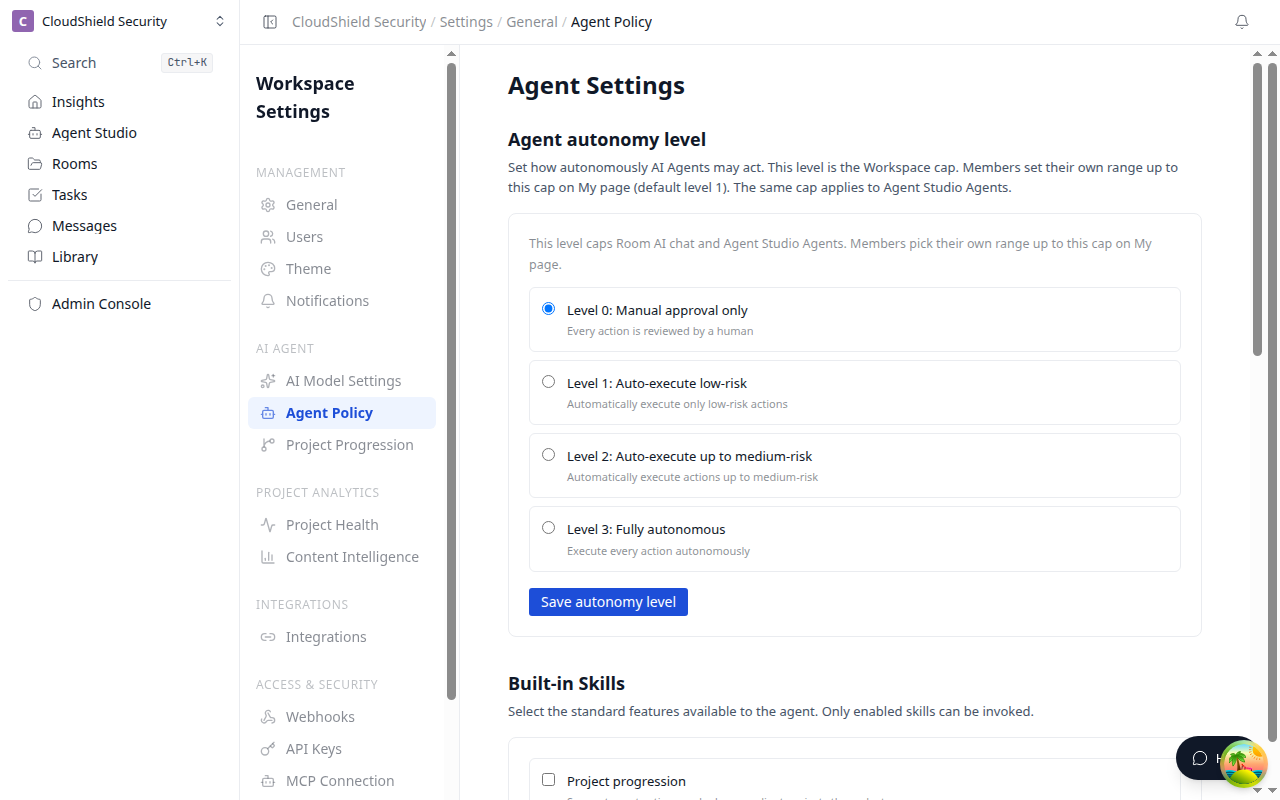This screenshot has width=1280, height=800.
Task: Click the API Keys key icon
Action: [x=268, y=749]
